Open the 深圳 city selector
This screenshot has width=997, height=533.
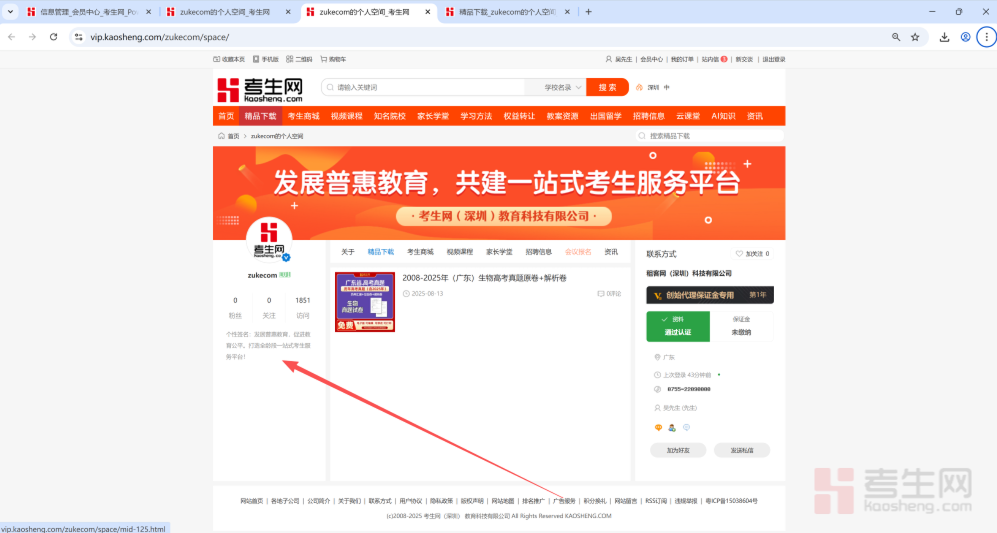pos(653,87)
